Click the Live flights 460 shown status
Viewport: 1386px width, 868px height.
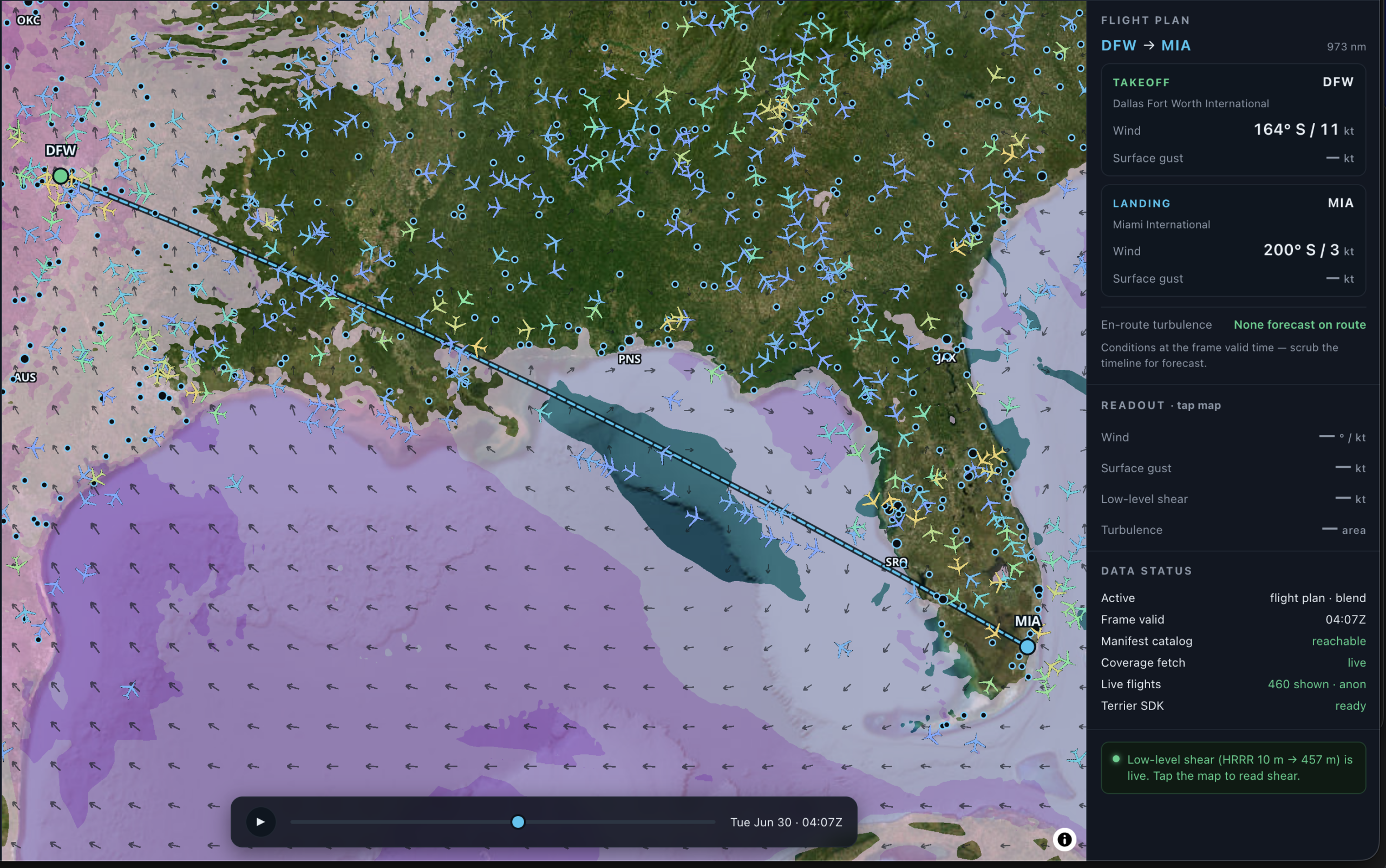[x=1317, y=684]
